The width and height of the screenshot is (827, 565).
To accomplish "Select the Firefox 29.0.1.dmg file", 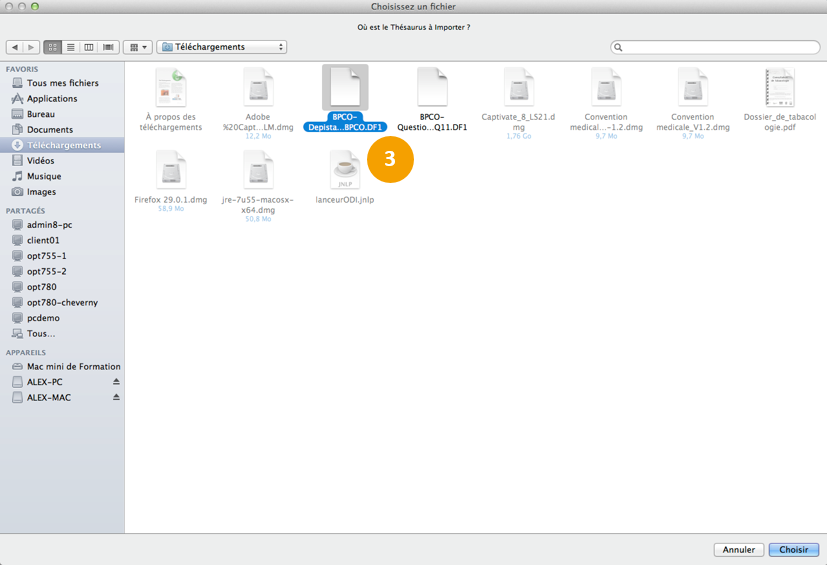I will click(x=171, y=170).
